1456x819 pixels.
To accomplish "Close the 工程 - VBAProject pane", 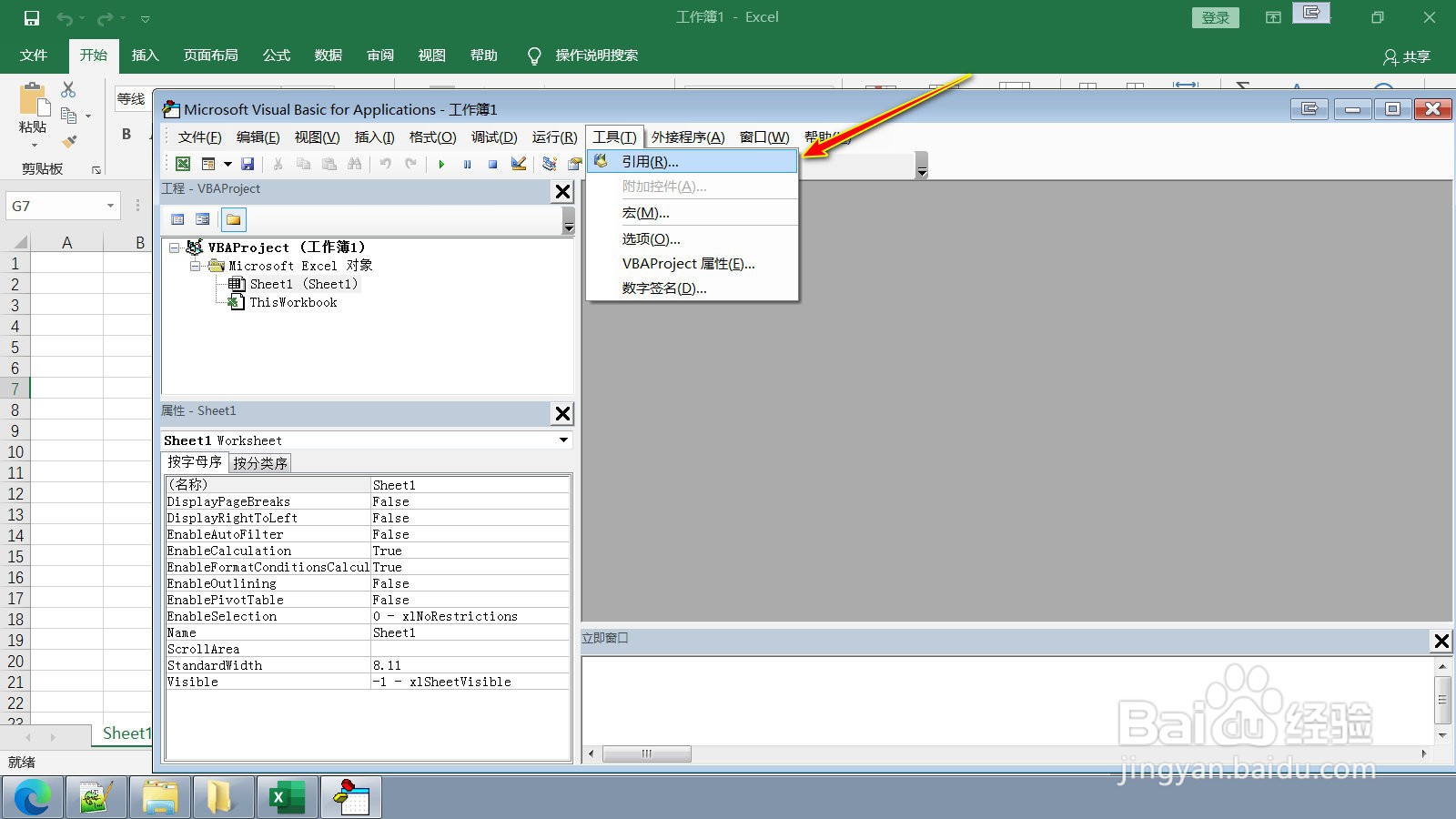I will (562, 192).
